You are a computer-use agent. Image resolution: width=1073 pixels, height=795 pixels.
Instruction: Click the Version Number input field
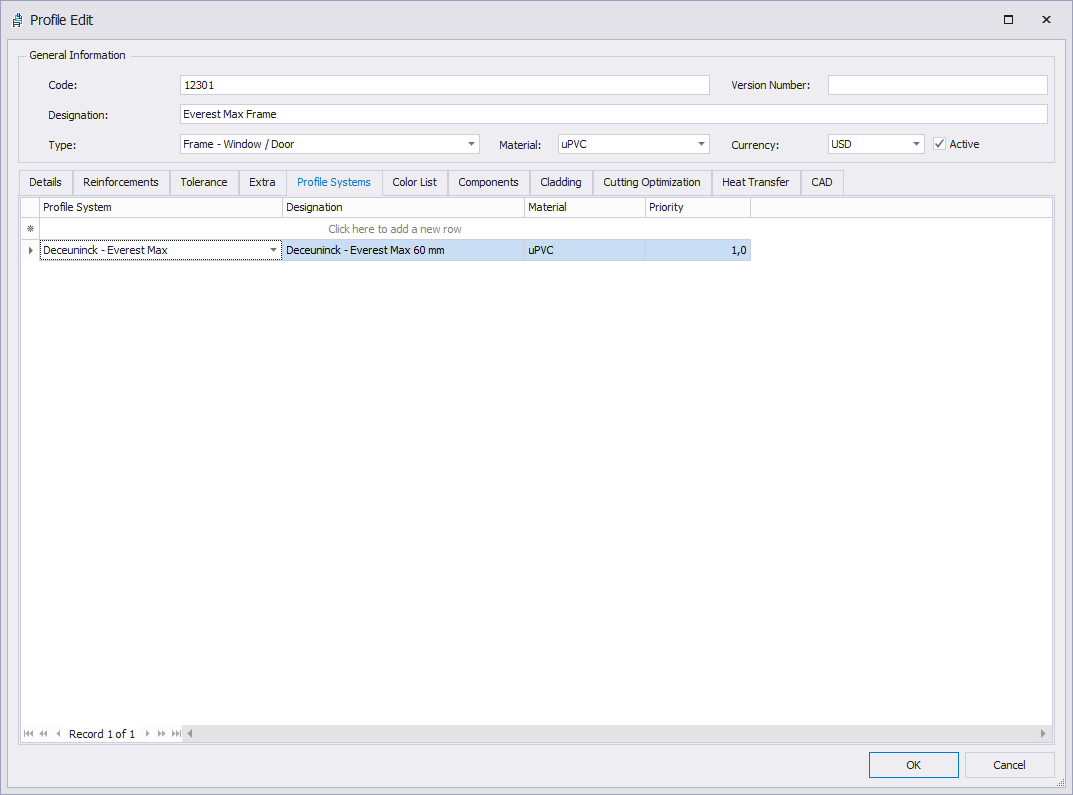[937, 85]
